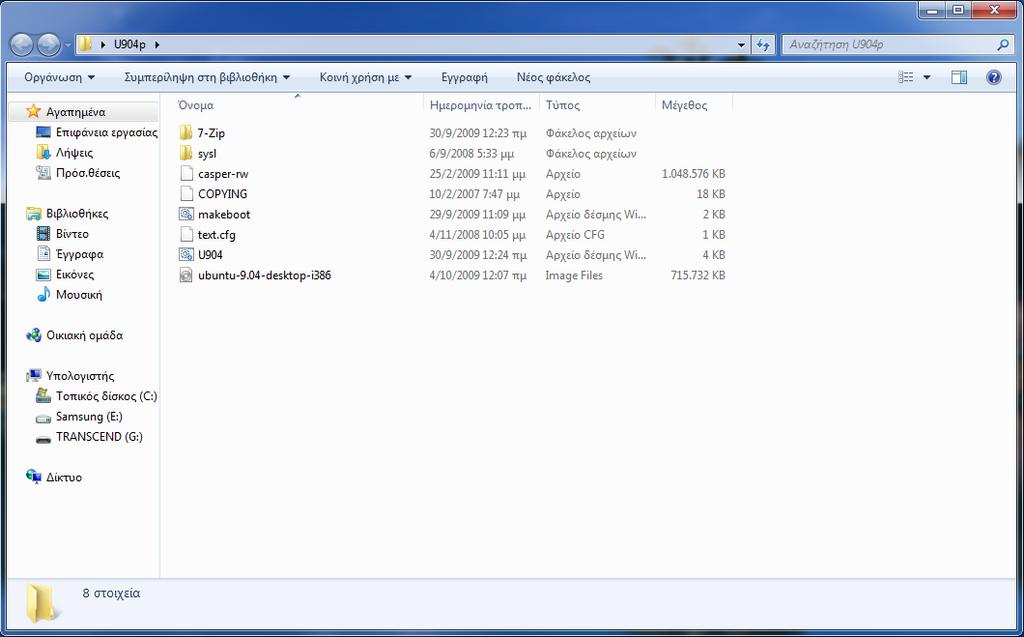1024x637 pixels.
Task: Select the makeboot batch file icon
Action: 186,214
